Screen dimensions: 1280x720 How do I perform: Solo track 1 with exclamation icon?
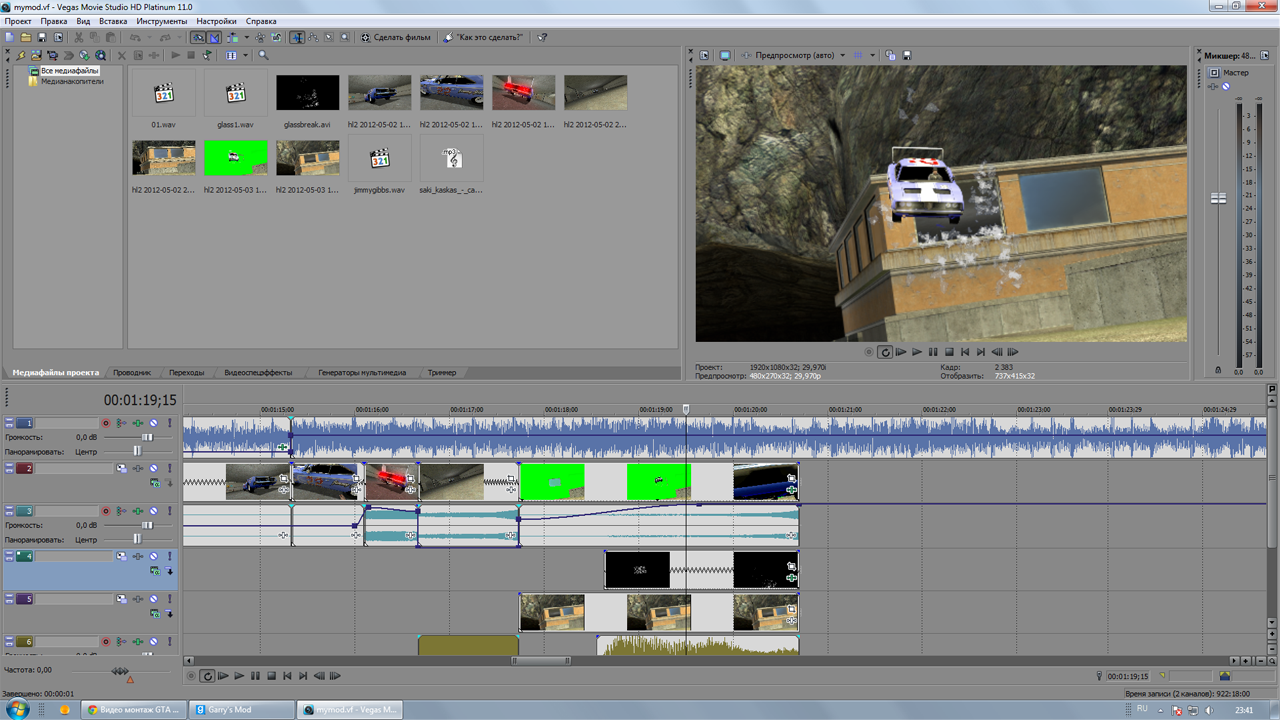pyautogui.click(x=170, y=423)
